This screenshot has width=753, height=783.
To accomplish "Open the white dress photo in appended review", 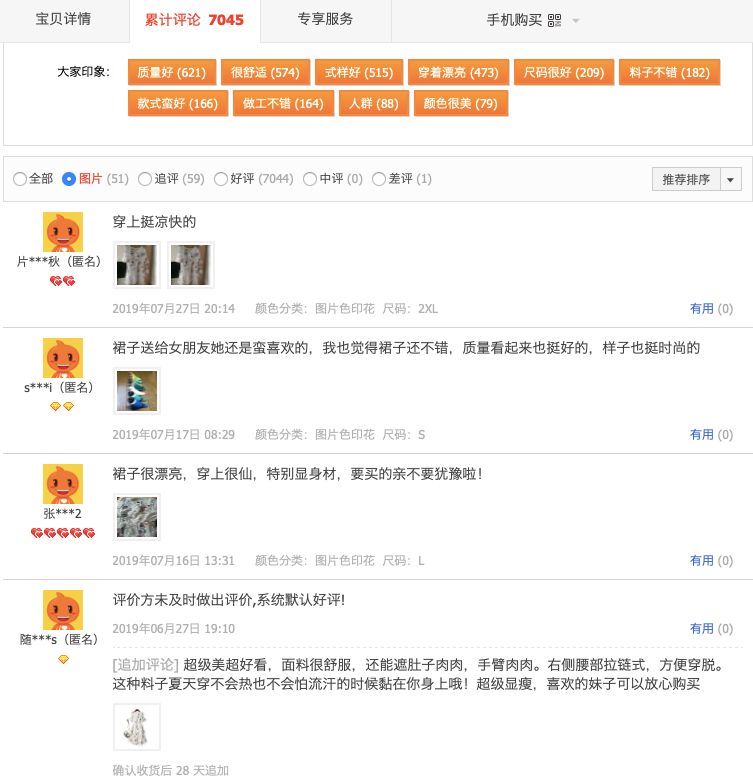I will coord(137,727).
